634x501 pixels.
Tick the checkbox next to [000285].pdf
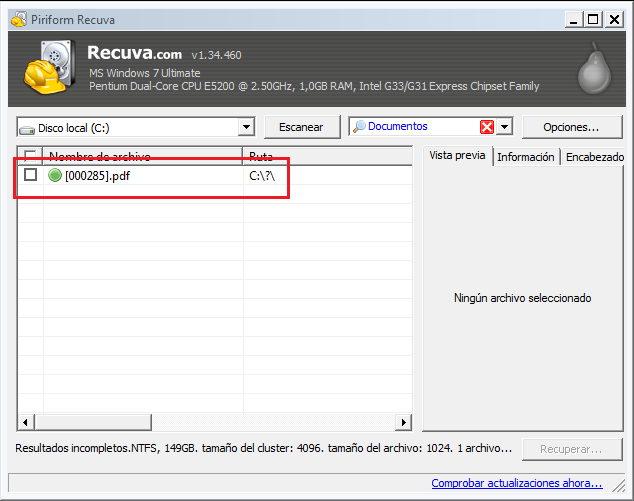pyautogui.click(x=31, y=175)
